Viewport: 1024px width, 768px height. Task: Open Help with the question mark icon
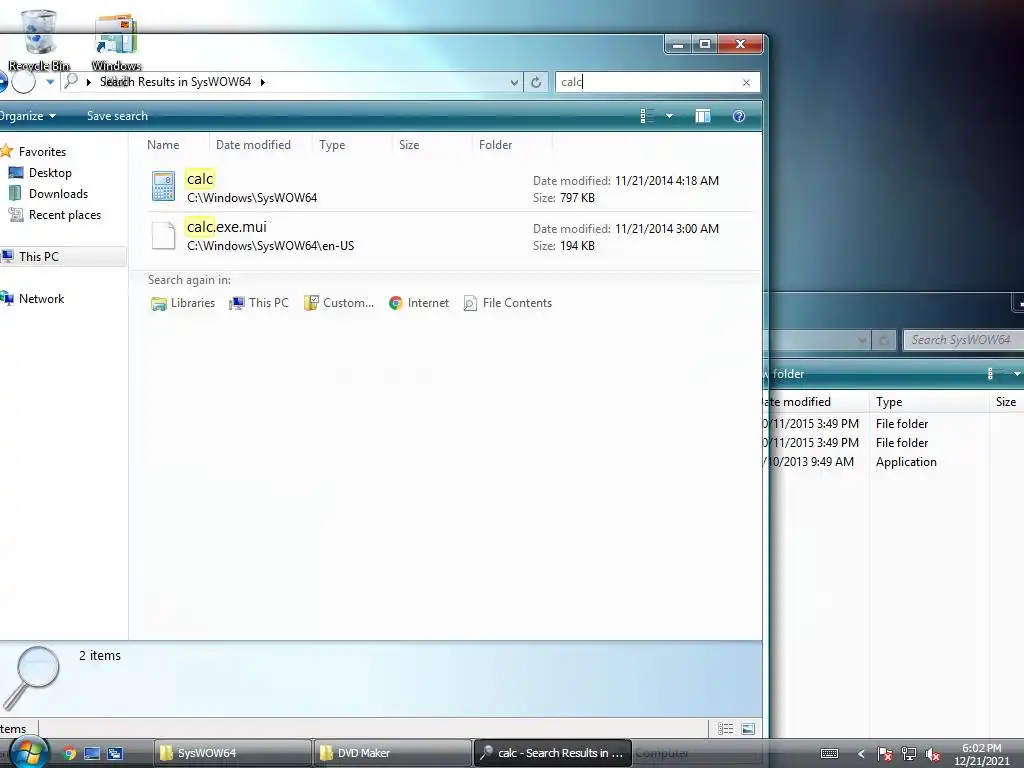(x=739, y=116)
